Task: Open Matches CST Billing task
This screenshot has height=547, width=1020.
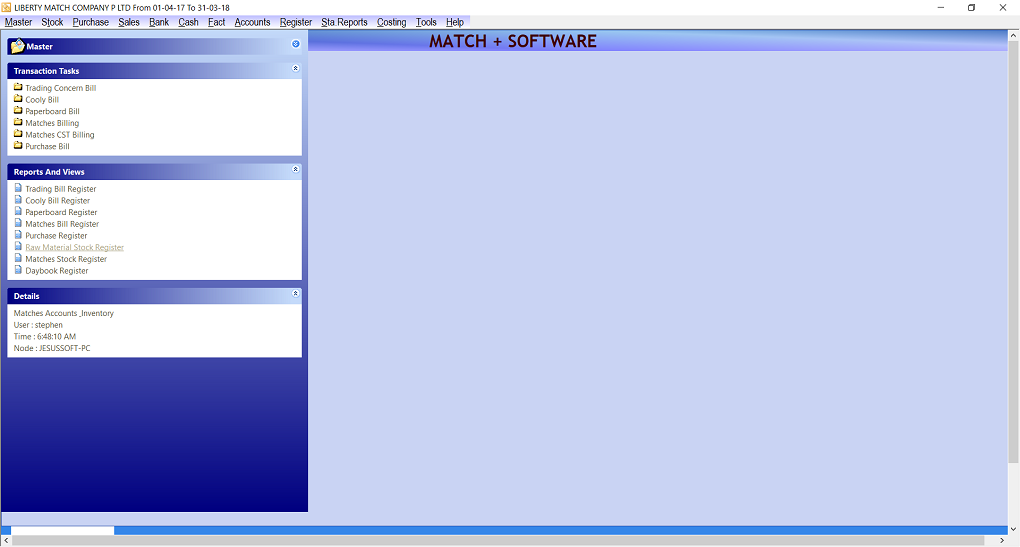Action: coord(60,135)
